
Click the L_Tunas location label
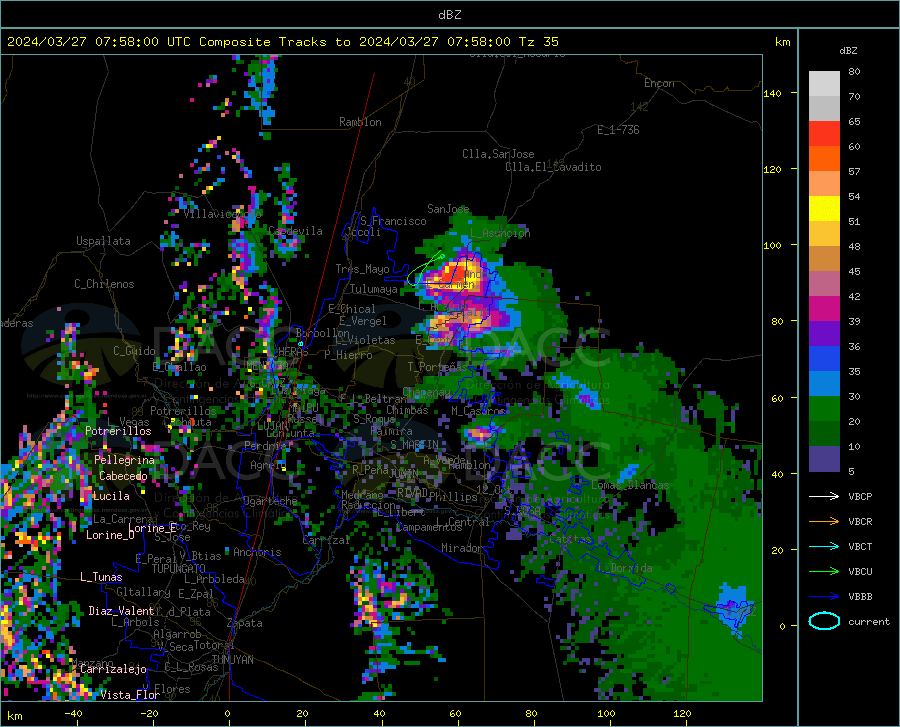[x=101, y=577]
